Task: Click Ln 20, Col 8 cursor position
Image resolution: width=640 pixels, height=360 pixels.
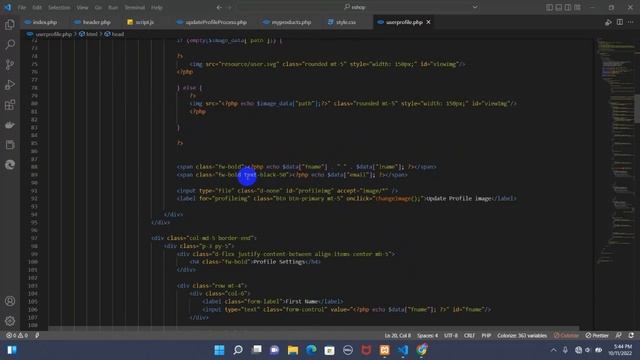Action: tap(398, 336)
